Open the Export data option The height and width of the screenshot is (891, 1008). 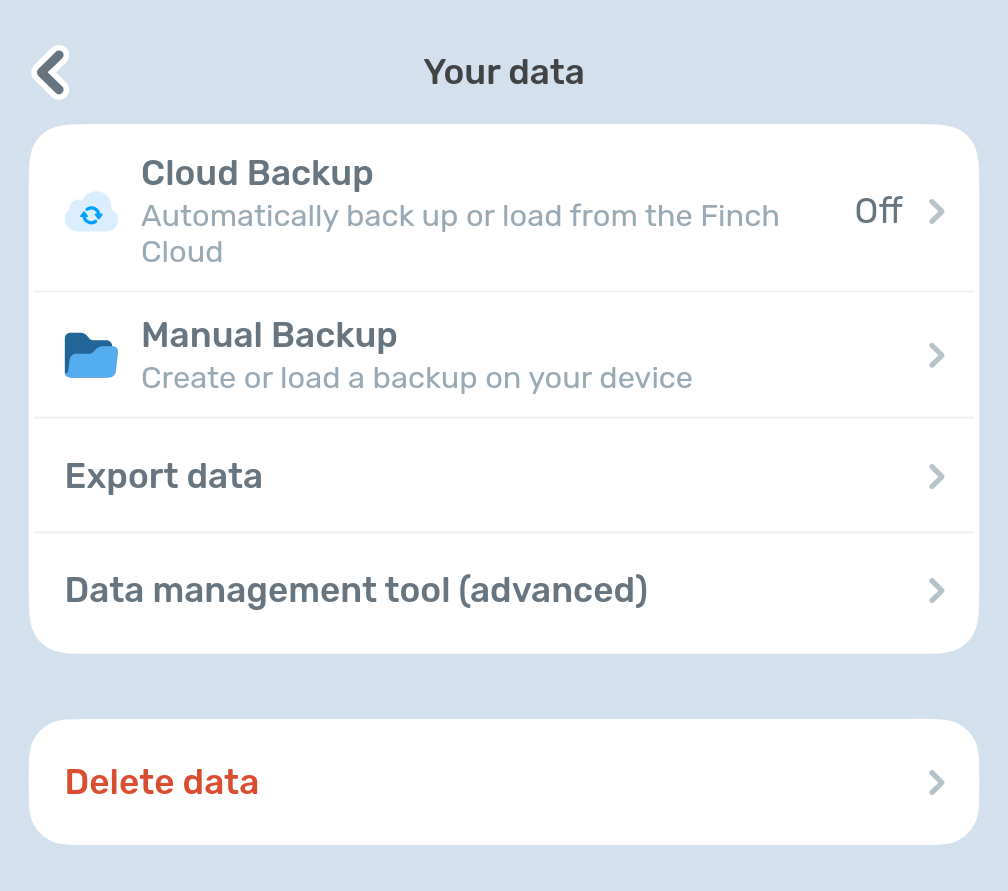tap(164, 476)
